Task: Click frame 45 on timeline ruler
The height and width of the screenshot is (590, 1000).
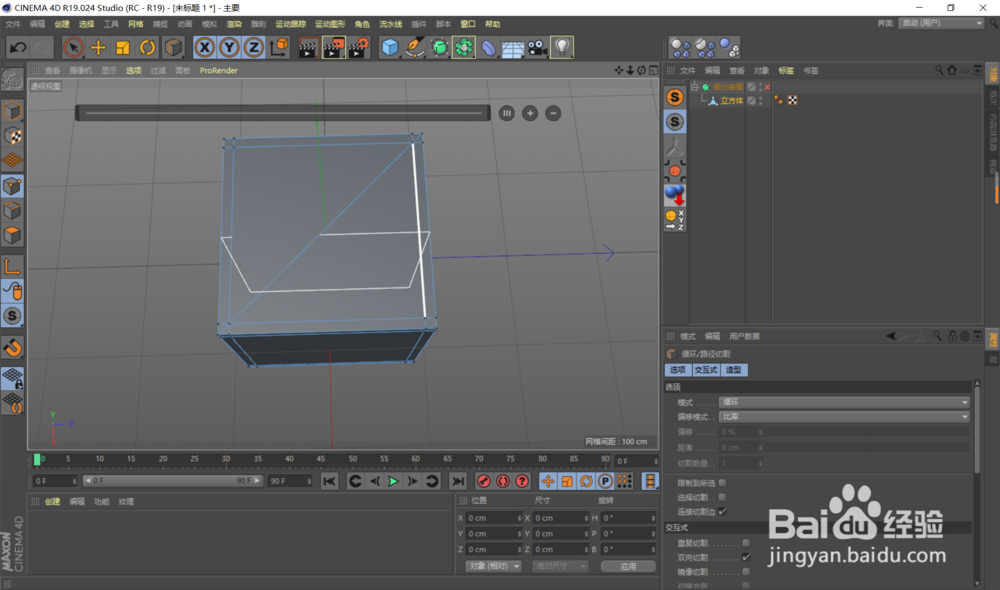Action: [x=321, y=459]
